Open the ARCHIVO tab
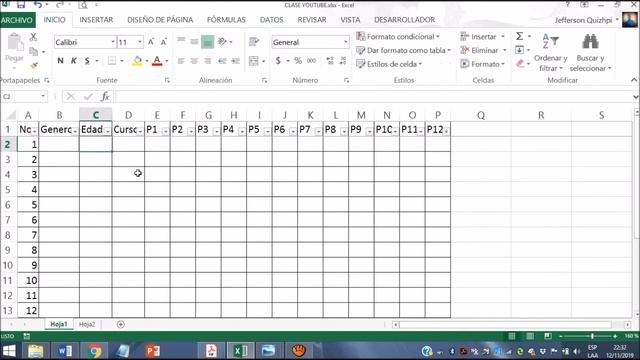Viewport: 640px width, 360px height. tap(17, 20)
